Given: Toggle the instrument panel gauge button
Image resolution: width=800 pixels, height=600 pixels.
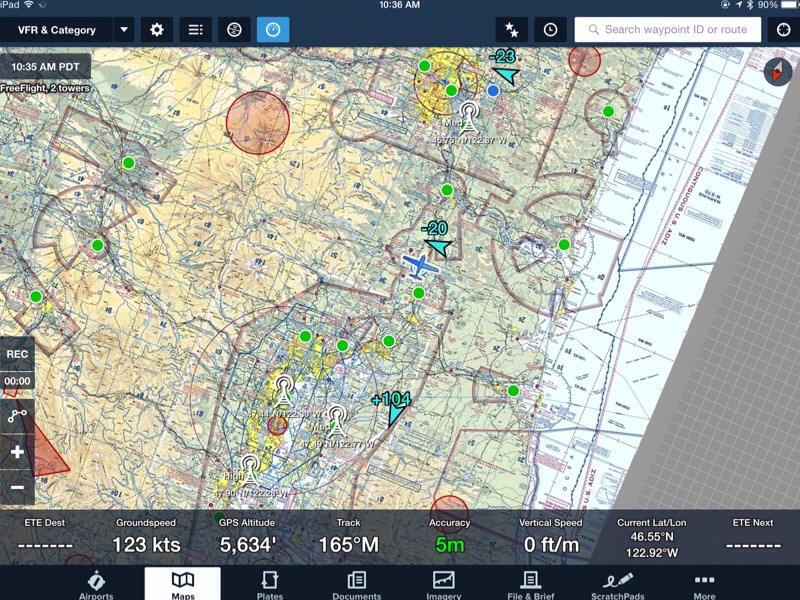Looking at the screenshot, I should coord(273,30).
